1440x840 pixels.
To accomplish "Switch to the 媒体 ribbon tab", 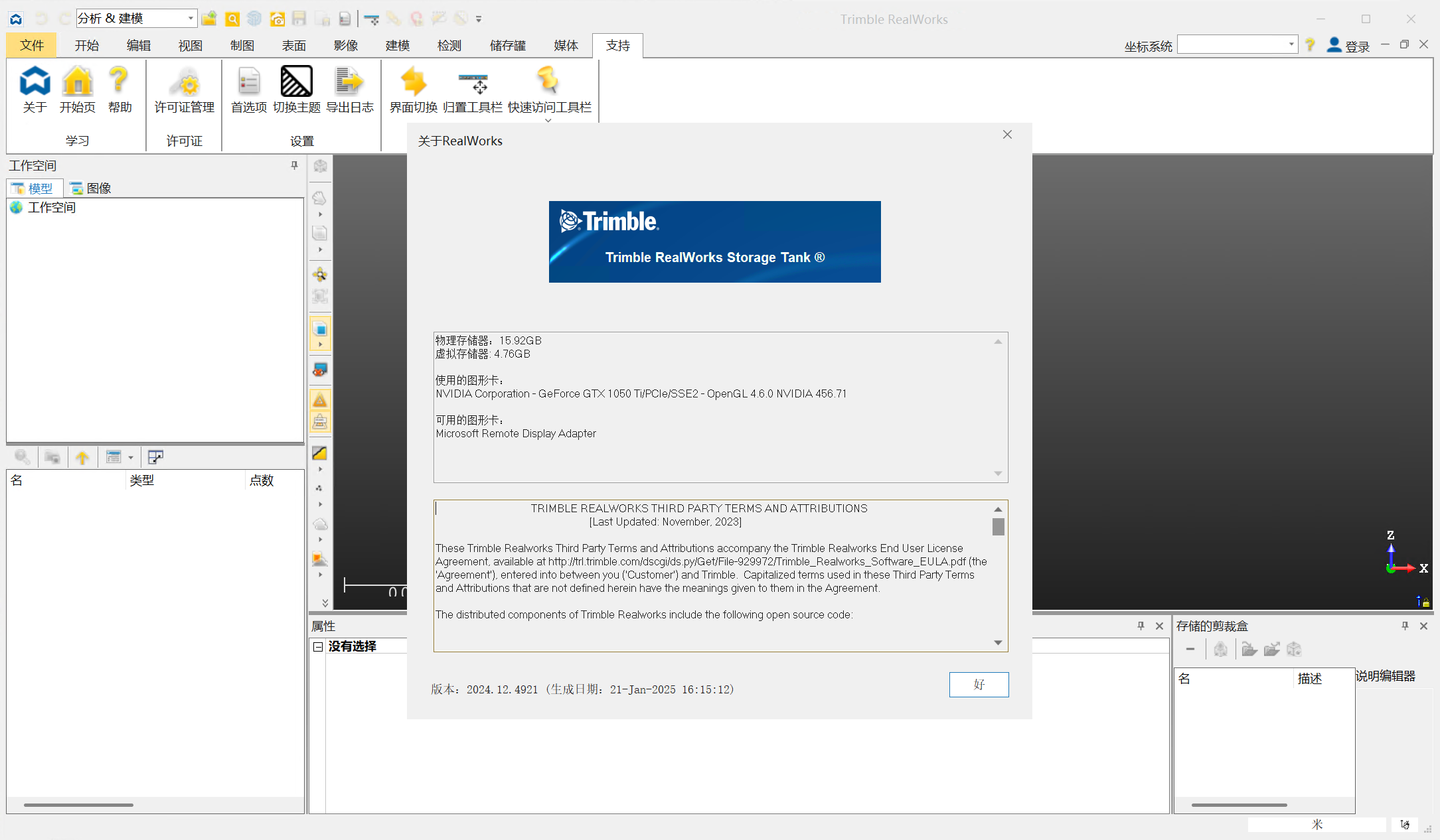I will point(566,45).
